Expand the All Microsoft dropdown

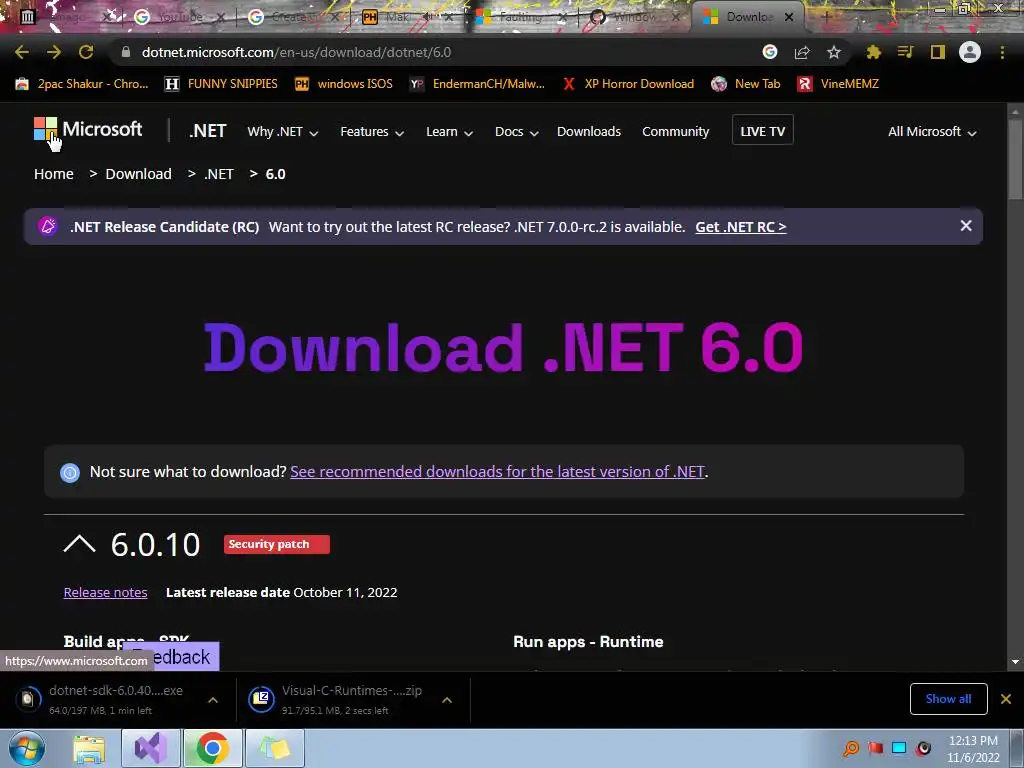(x=933, y=132)
